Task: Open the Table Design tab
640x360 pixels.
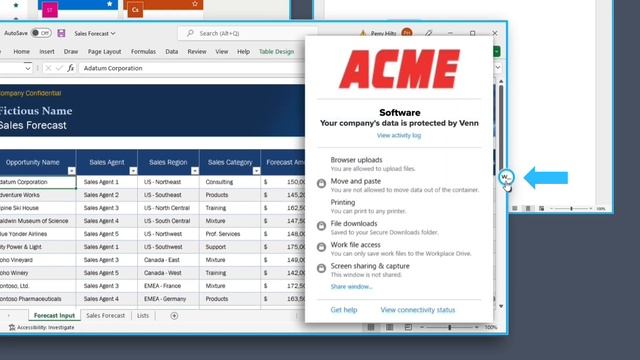Action: pos(276,51)
